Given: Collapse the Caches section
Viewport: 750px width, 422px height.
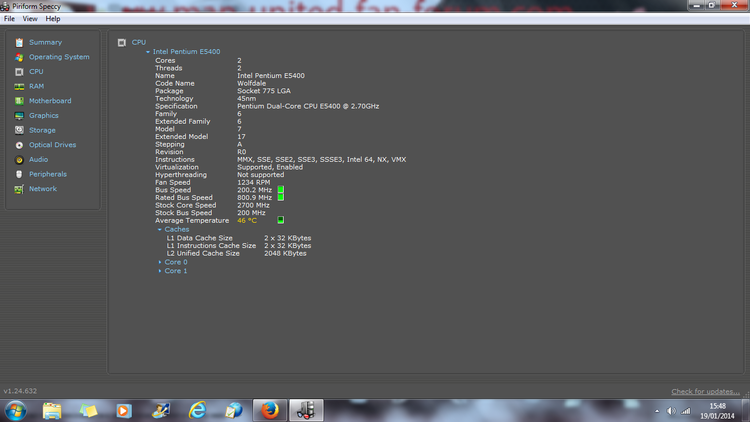Looking at the screenshot, I should [159, 230].
